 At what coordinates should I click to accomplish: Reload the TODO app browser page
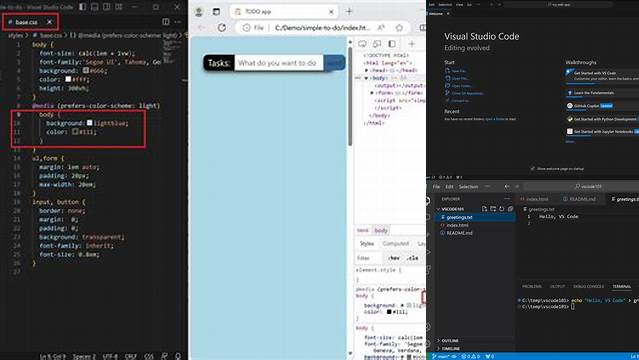[222, 28]
